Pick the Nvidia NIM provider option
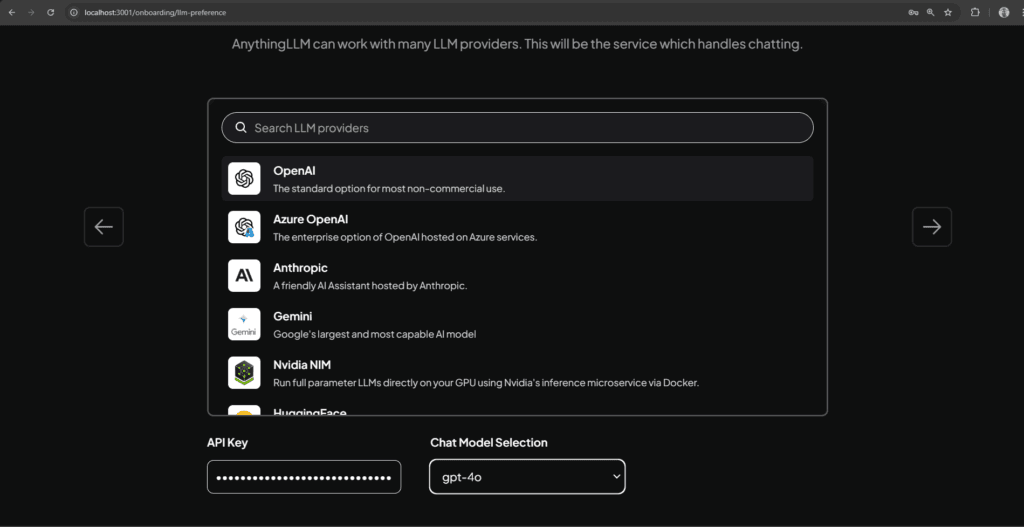The height and width of the screenshot is (527, 1024). tap(517, 373)
